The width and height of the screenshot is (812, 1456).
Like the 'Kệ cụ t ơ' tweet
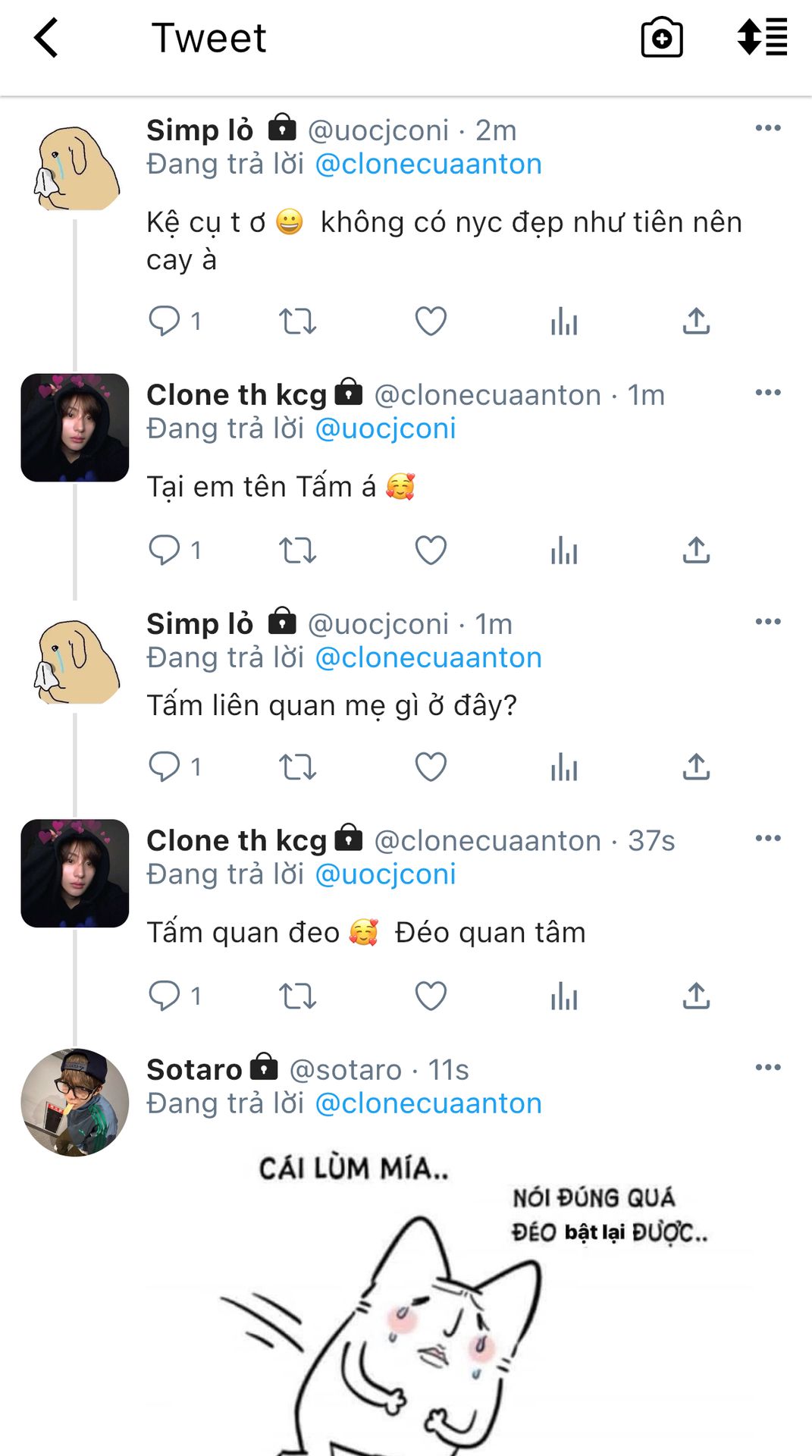click(x=431, y=321)
